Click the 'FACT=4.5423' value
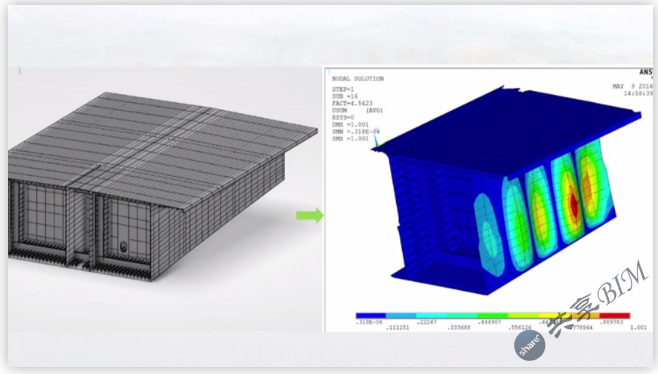This screenshot has height=374, width=658. [352, 103]
